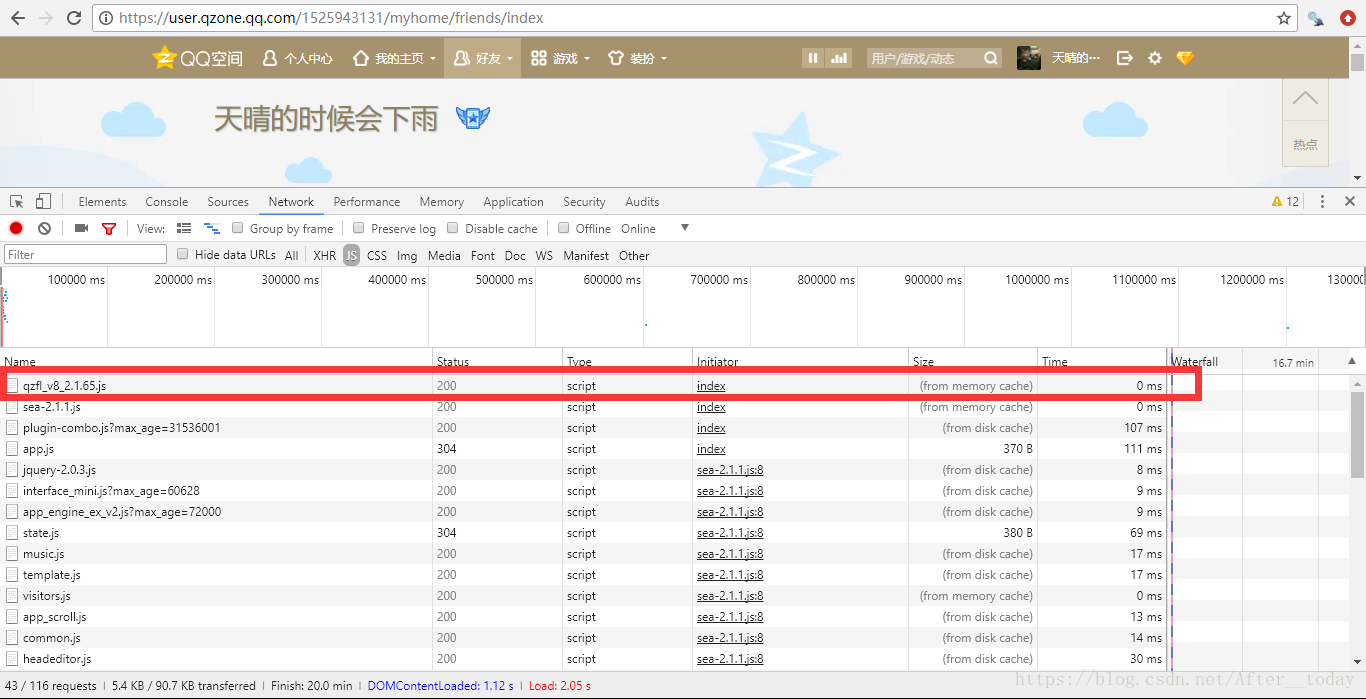Viewport: 1366px width, 699px height.
Task: Open the Application tab
Action: [513, 201]
